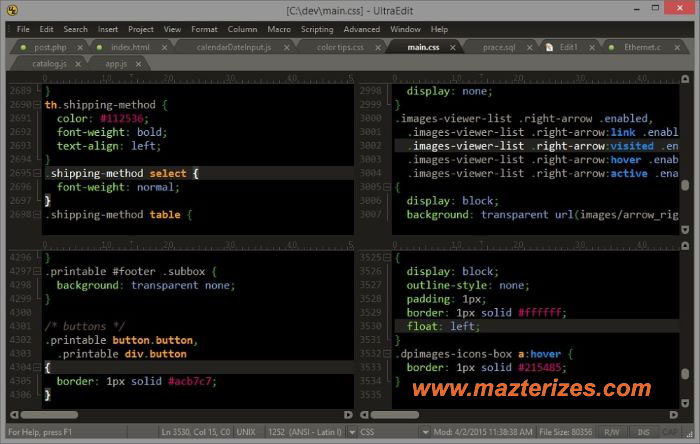Image resolution: width=700 pixels, height=444 pixels.
Task: Collapse the code fold at line 4304
Action: 37,367
